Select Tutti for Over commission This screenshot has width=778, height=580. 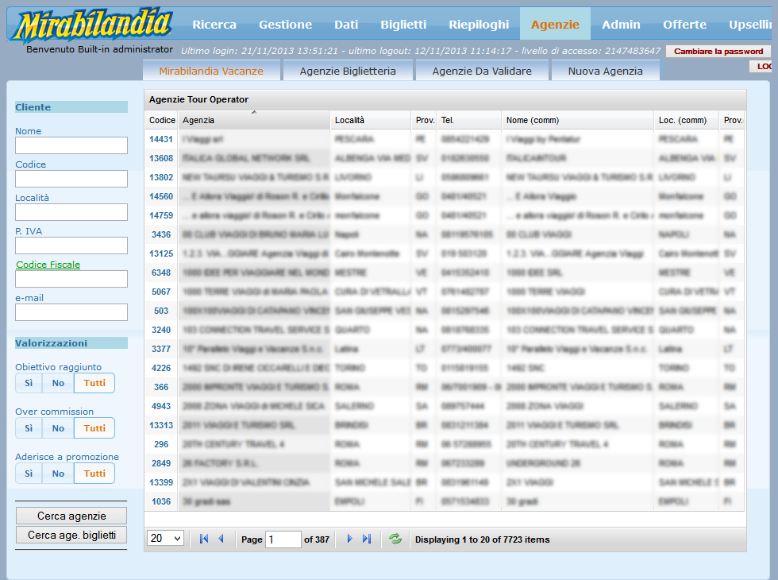point(94,428)
